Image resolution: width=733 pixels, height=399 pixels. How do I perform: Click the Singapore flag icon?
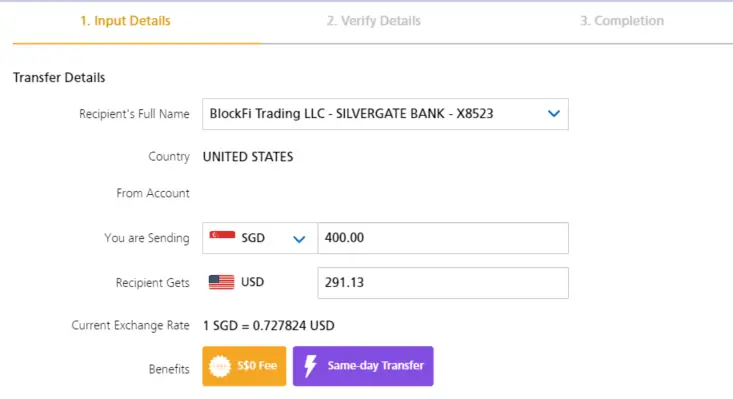coord(222,235)
